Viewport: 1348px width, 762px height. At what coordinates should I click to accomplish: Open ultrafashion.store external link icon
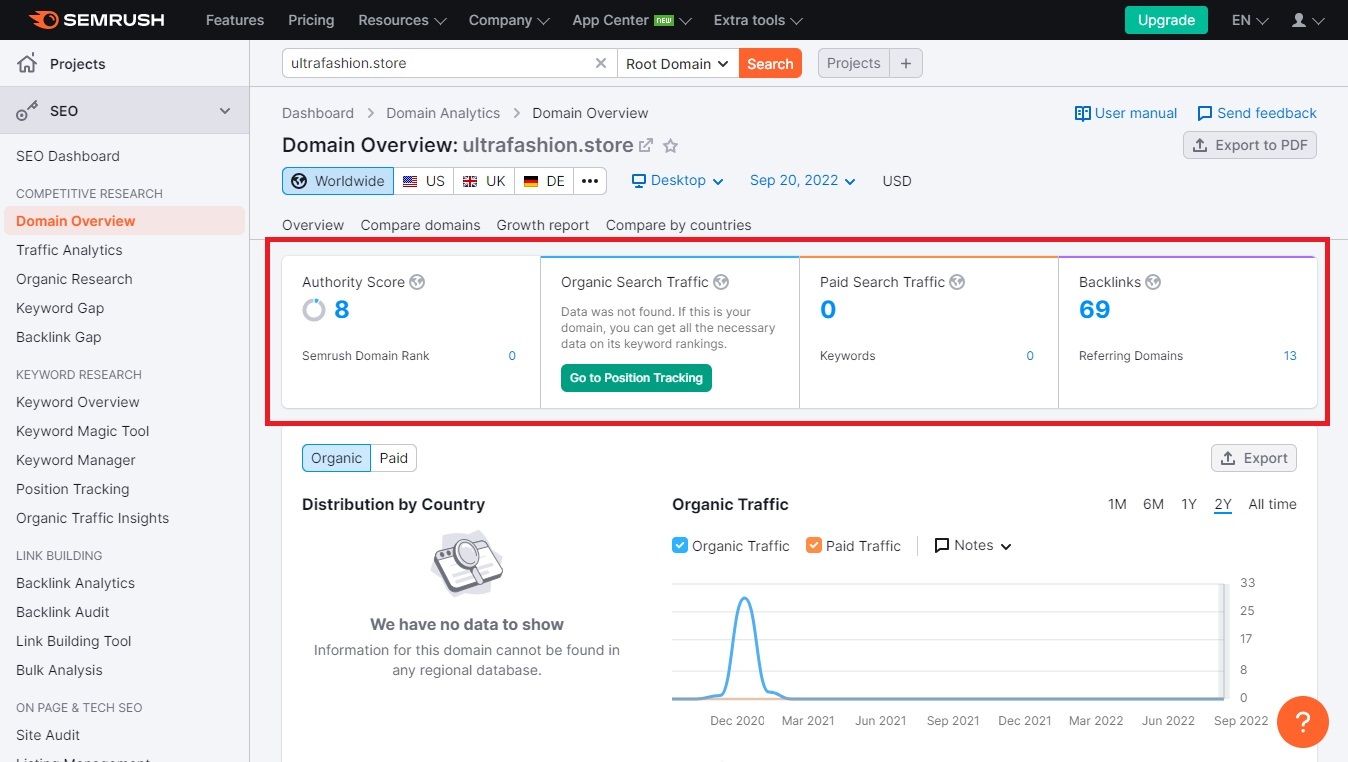click(x=646, y=145)
